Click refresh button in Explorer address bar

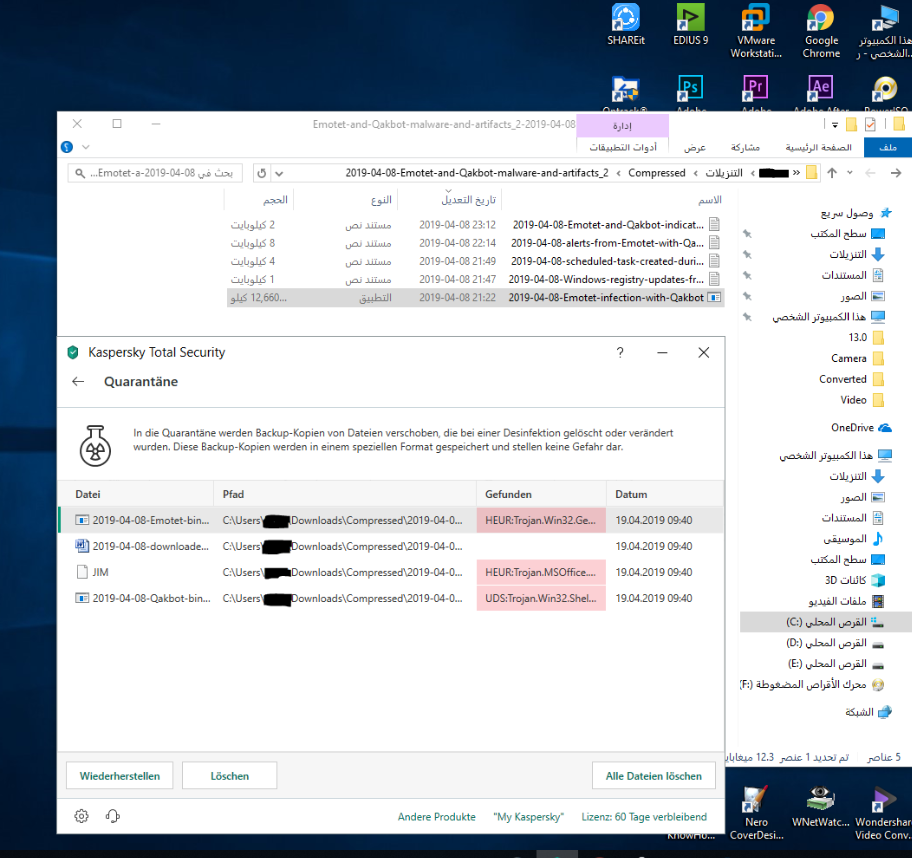[x=262, y=173]
